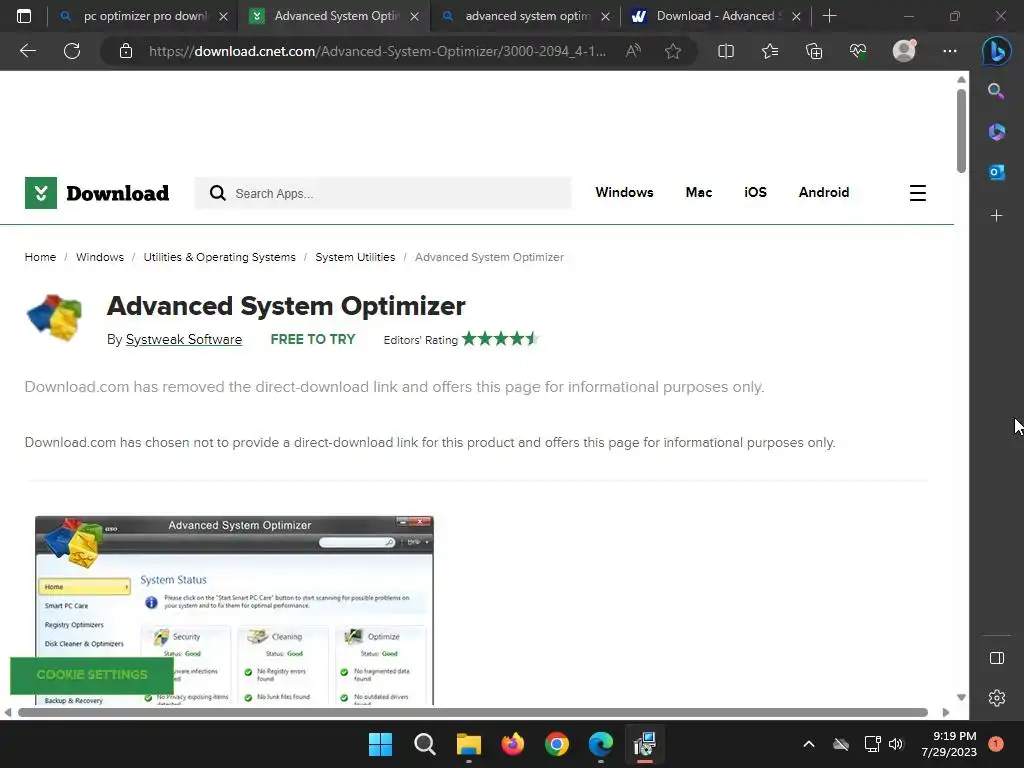
Task: Open System Utilities breadcrumb
Action: tap(355, 257)
